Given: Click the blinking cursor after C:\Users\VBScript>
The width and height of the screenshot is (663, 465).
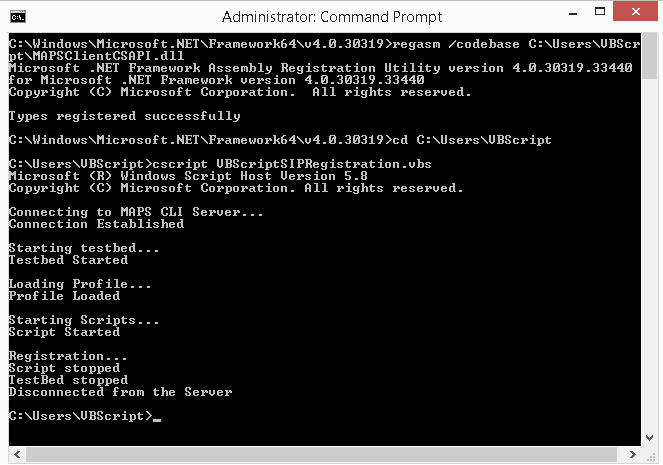Looking at the screenshot, I should tap(157, 420).
